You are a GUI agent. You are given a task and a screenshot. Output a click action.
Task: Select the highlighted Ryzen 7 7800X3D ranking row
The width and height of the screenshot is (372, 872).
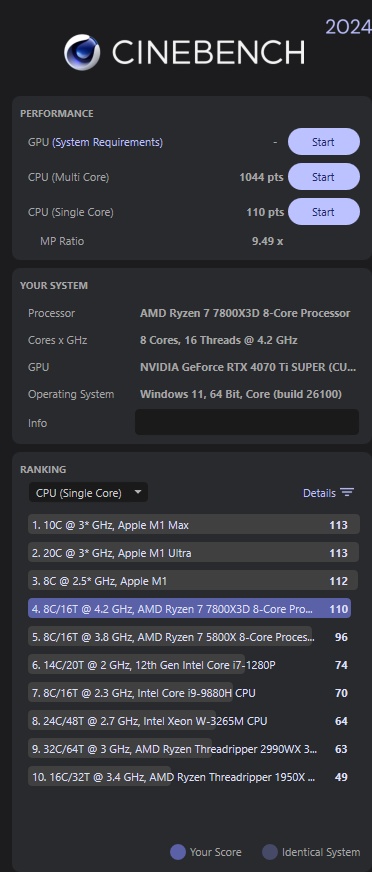pos(190,608)
